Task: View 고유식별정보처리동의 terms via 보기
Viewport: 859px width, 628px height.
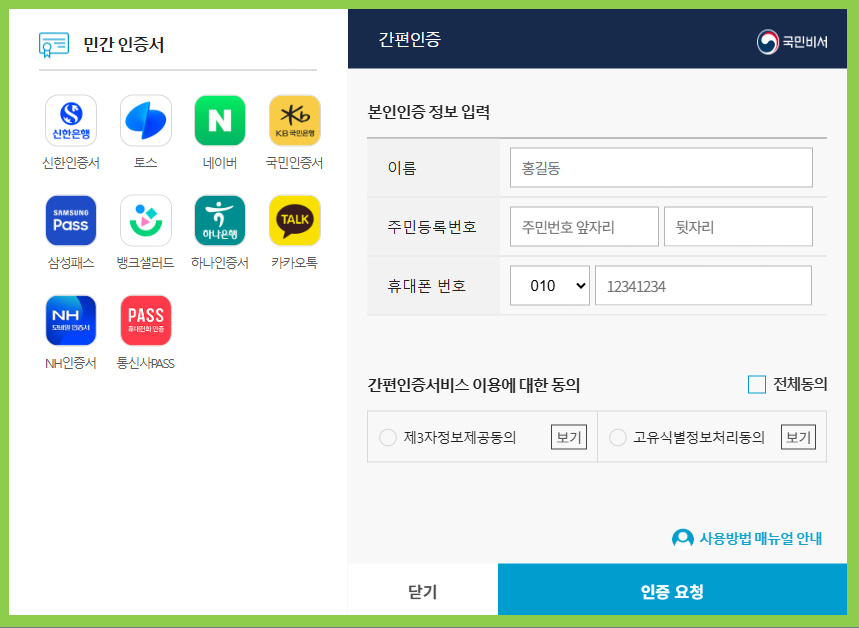Action: (x=798, y=436)
